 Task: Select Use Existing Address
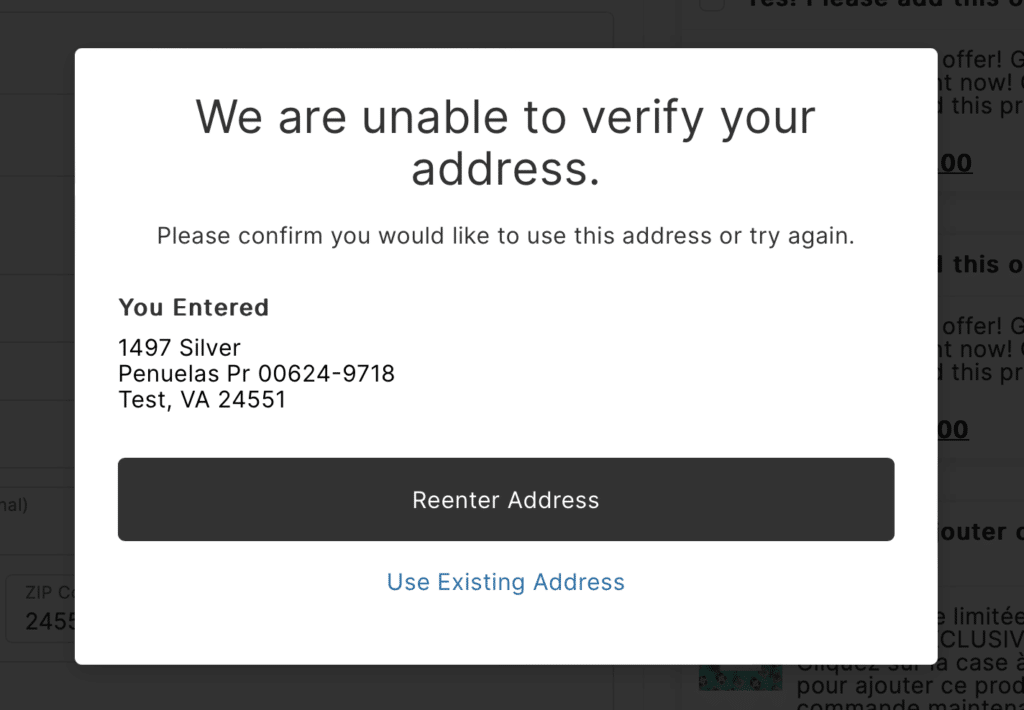[x=505, y=582]
